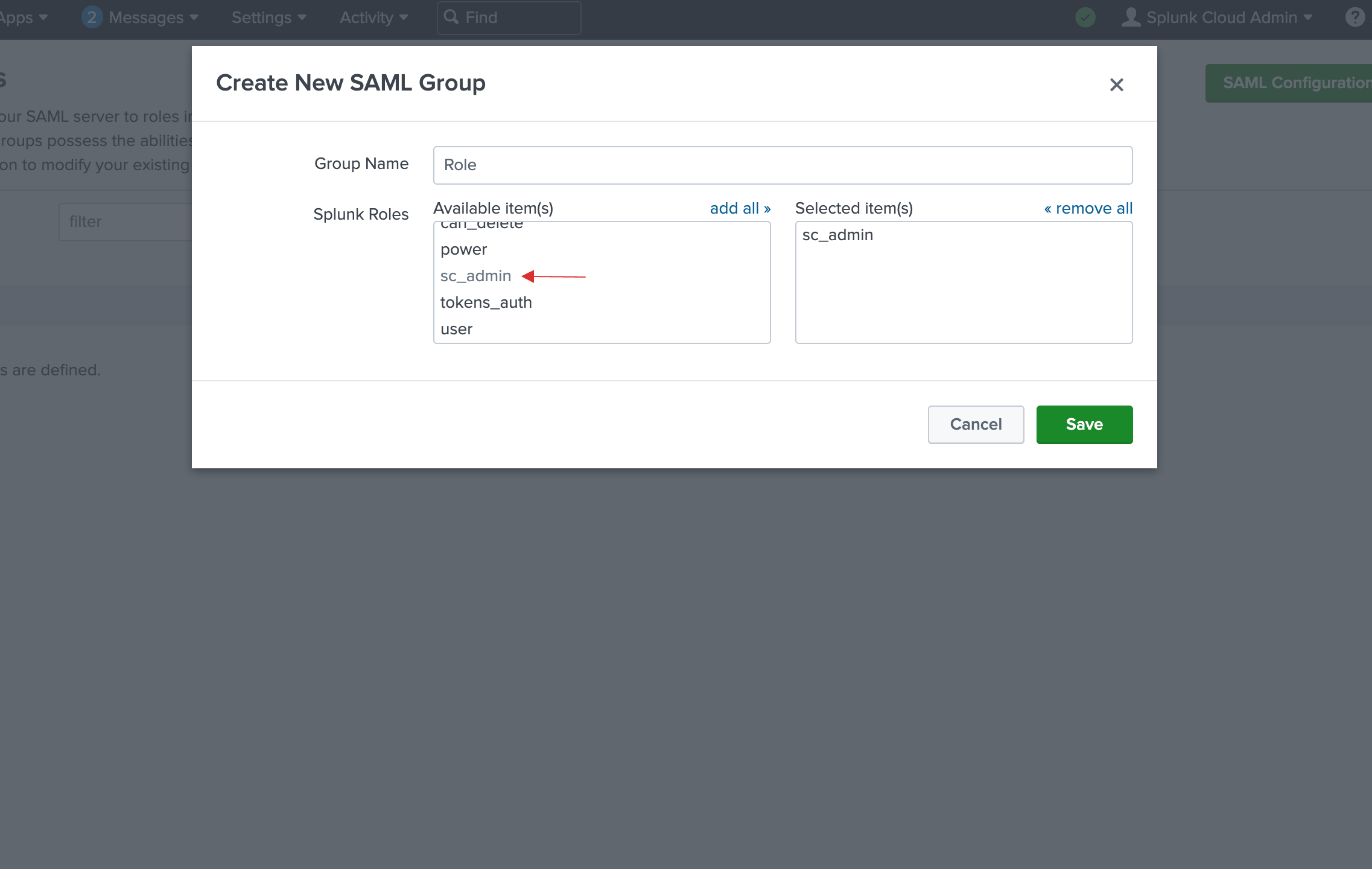
Task: Click the Group Name input field
Action: (x=783, y=164)
